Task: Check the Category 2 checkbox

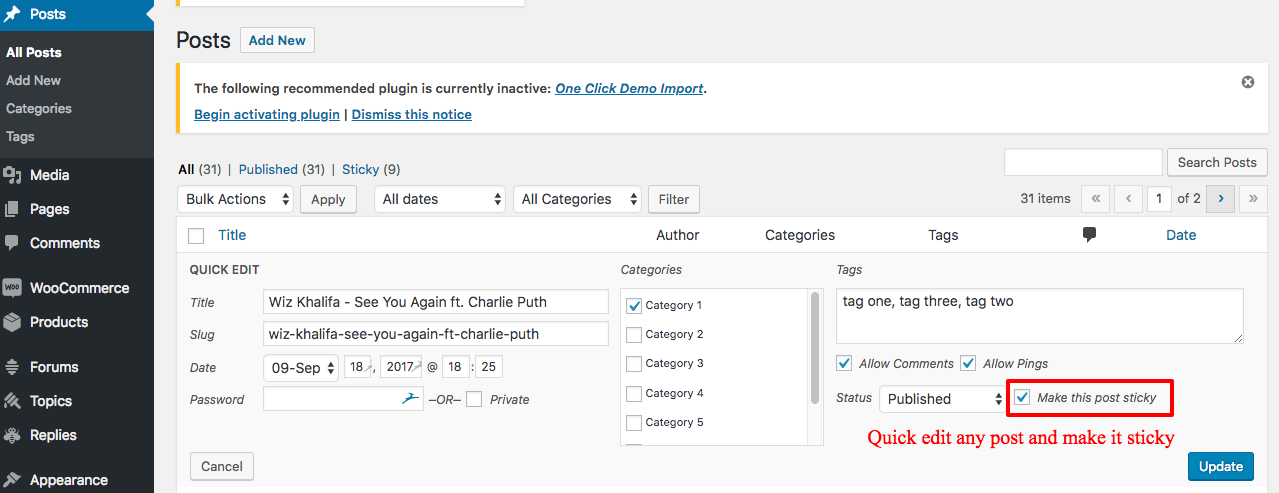Action: click(x=633, y=334)
